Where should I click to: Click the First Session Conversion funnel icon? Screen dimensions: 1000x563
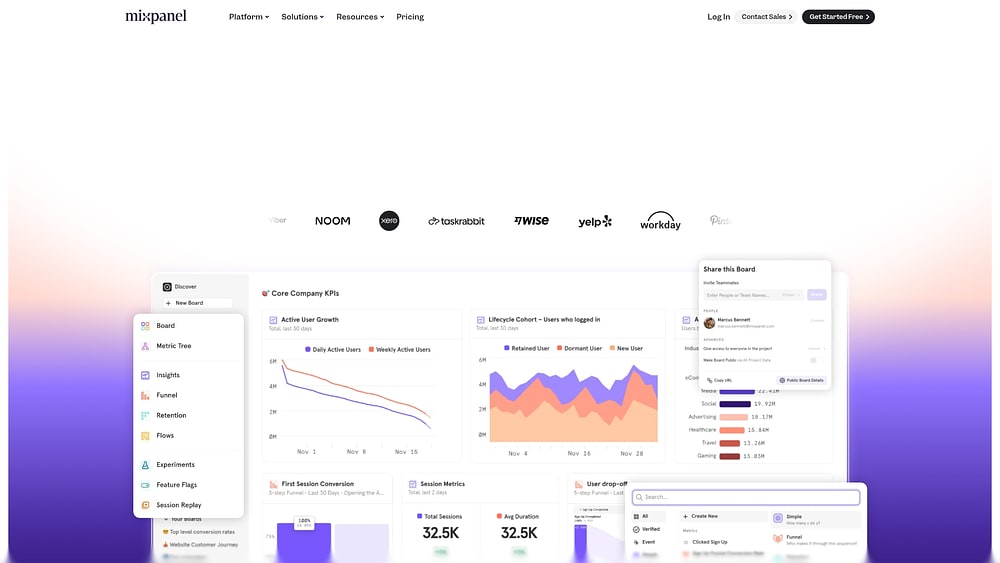click(x=274, y=485)
